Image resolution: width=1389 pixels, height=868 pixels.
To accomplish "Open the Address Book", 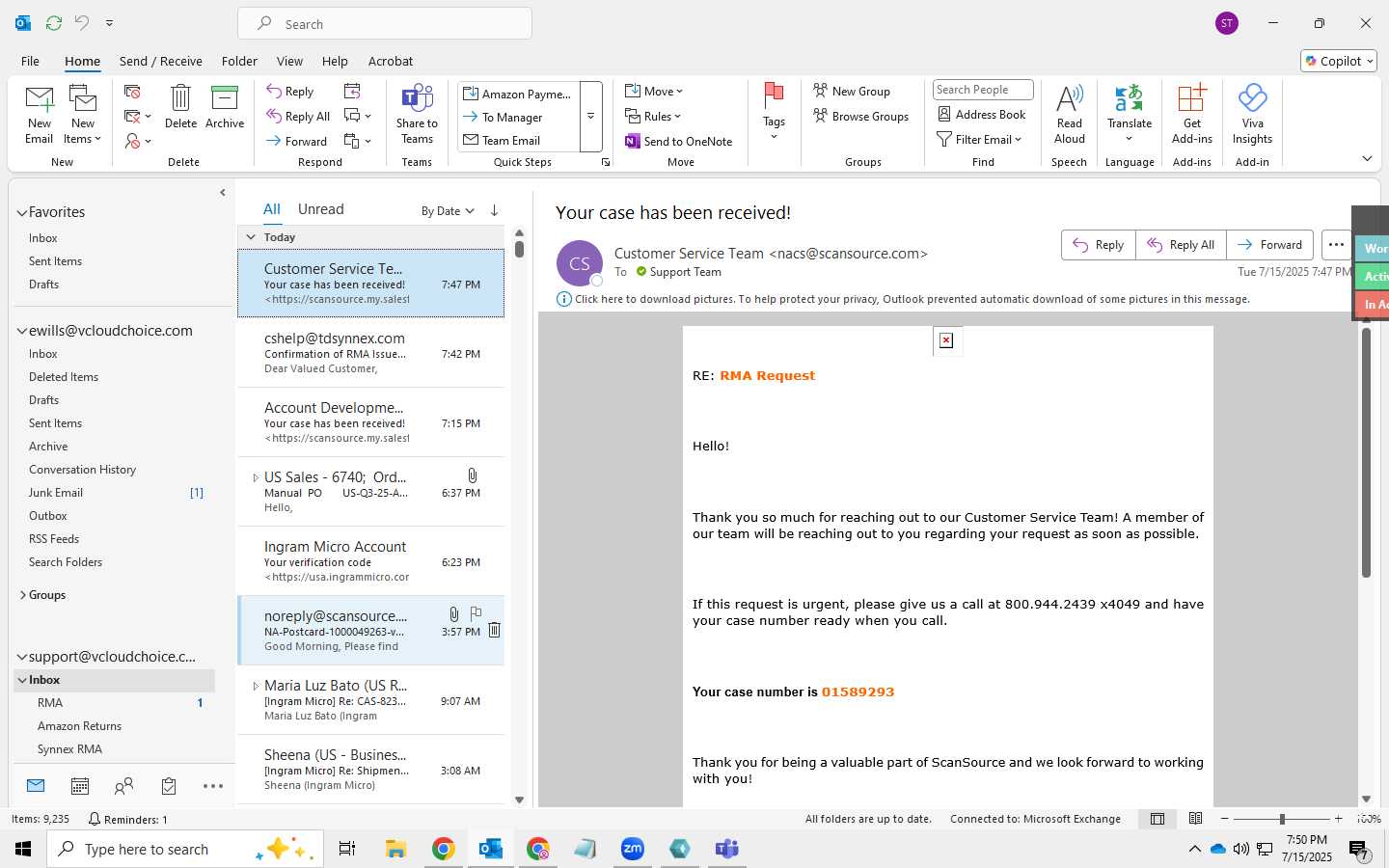I will pyautogui.click(x=982, y=114).
